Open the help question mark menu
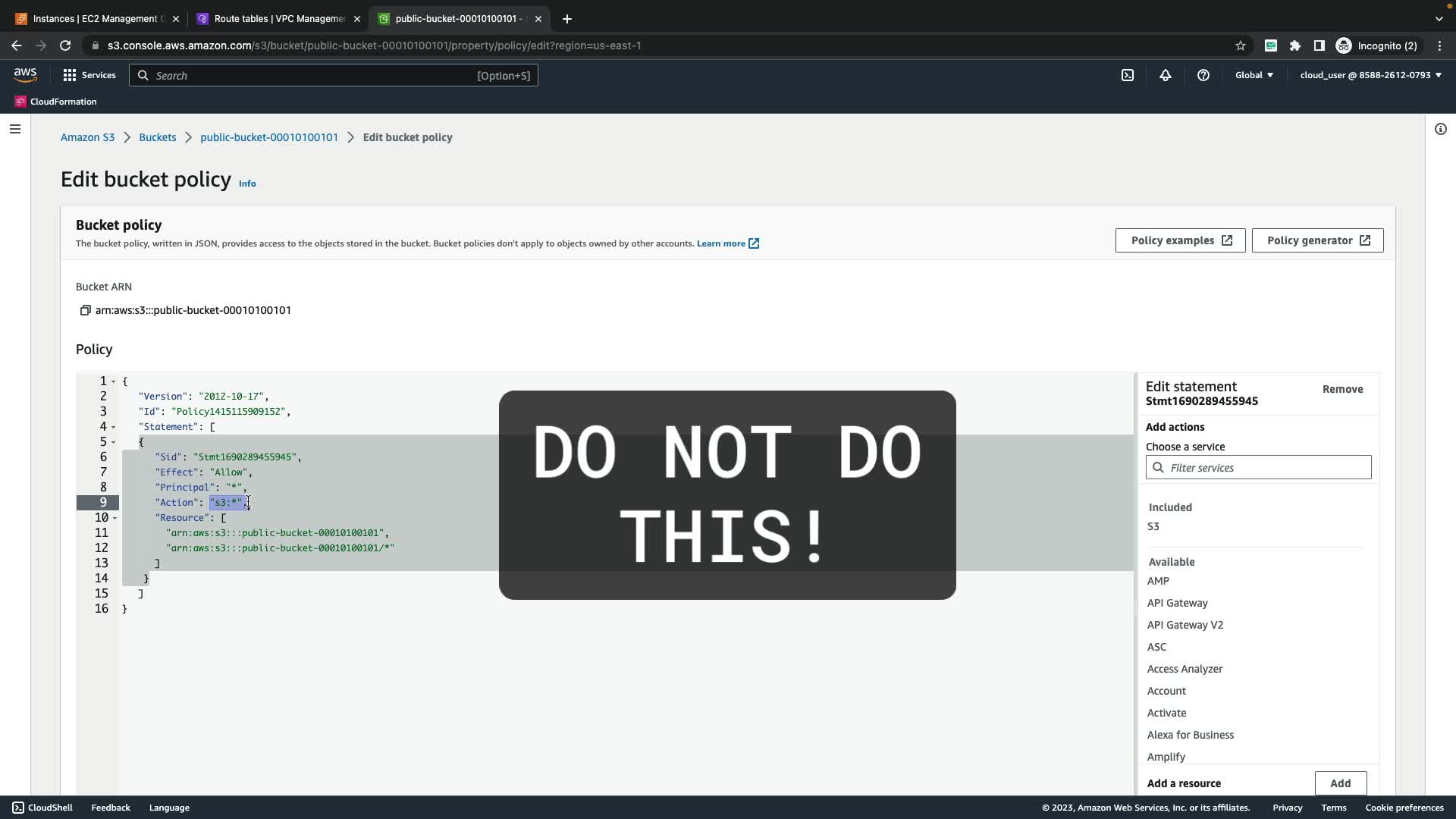 point(1203,75)
